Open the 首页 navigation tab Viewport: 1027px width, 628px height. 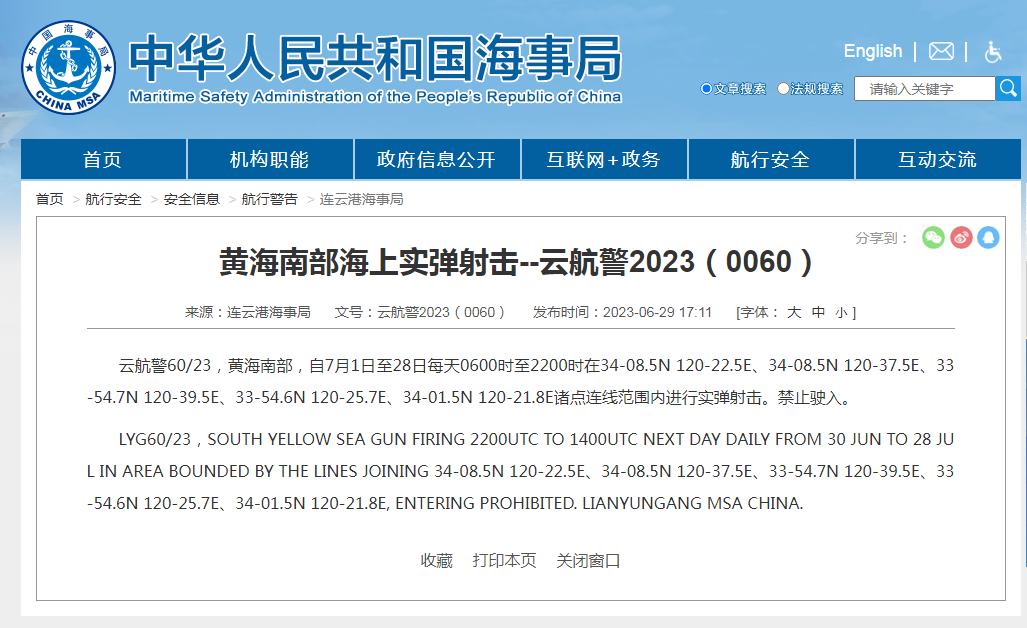[x=103, y=159]
